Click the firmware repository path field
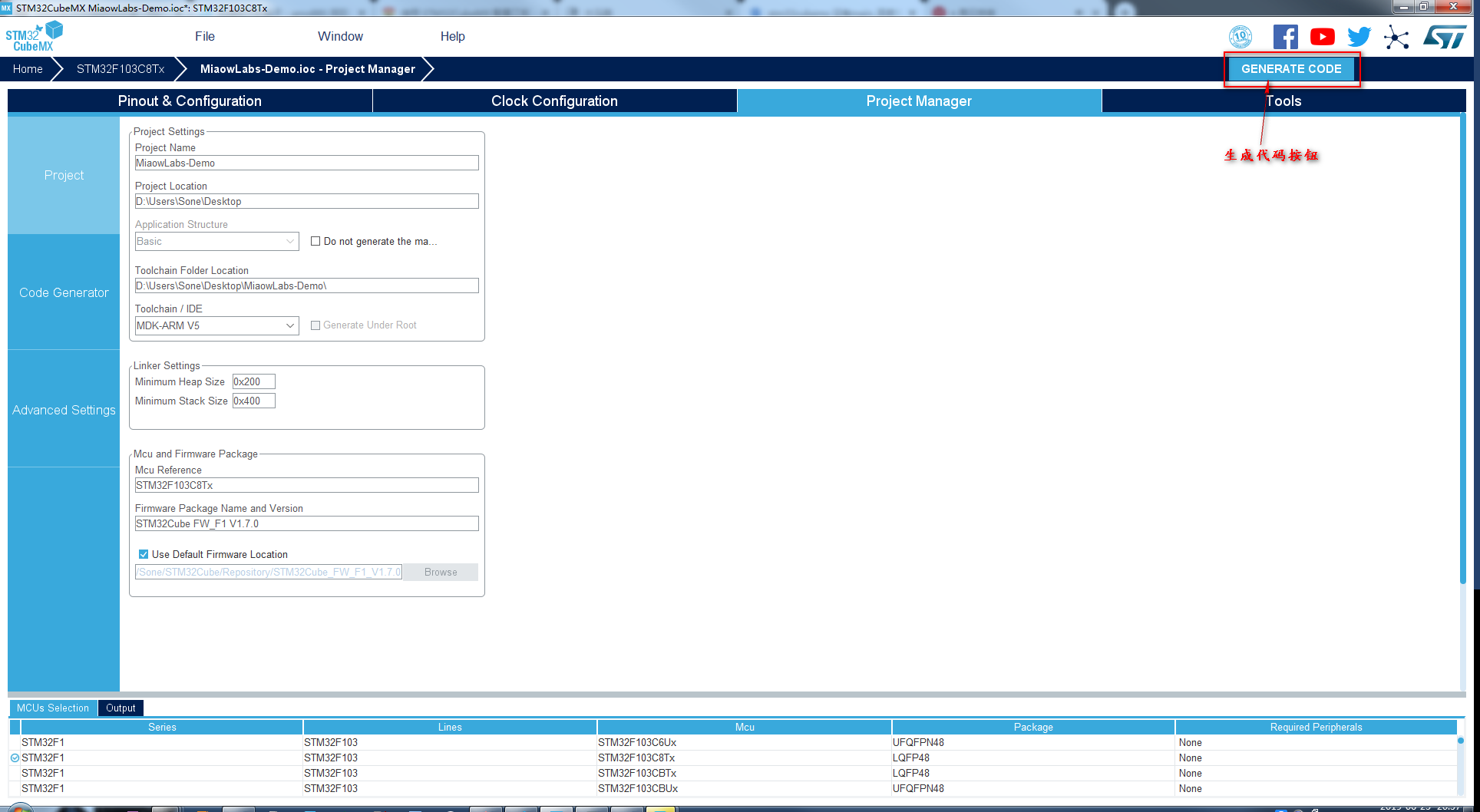Screen dimensions: 1480x812 pyautogui.click(x=269, y=572)
